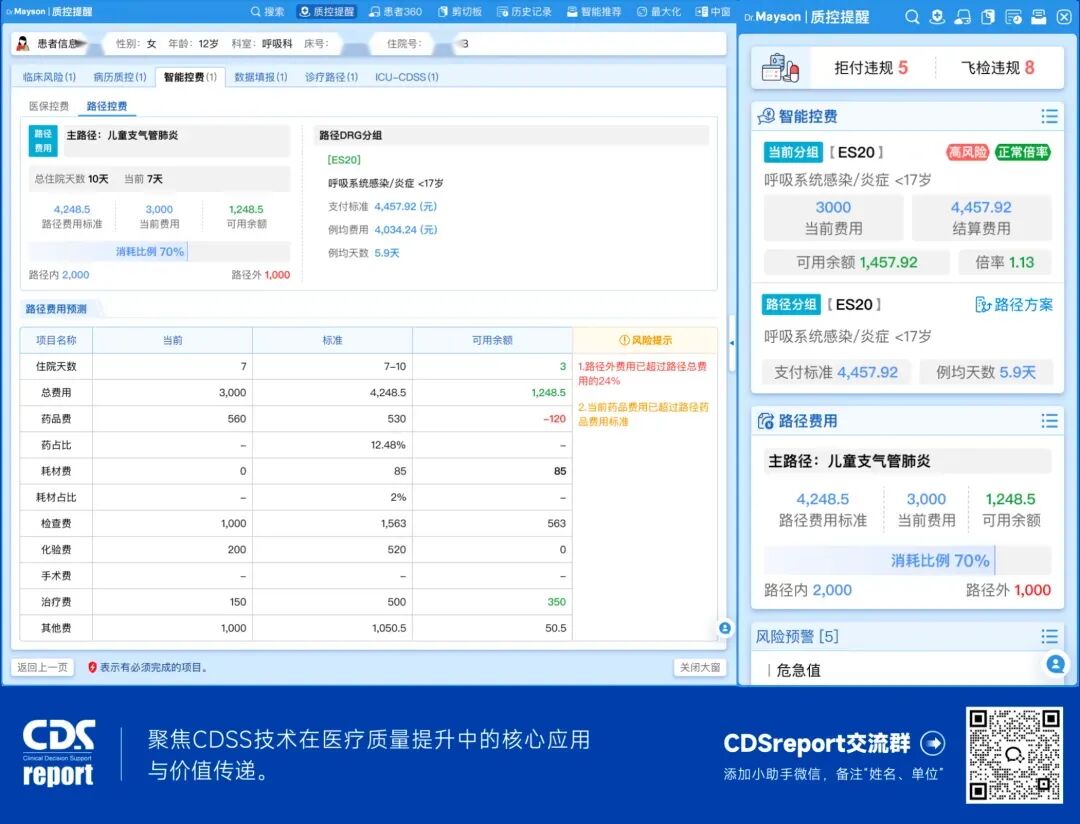The width and height of the screenshot is (1080, 824).
Task: Click the 返回上一页 button
Action: click(x=41, y=665)
